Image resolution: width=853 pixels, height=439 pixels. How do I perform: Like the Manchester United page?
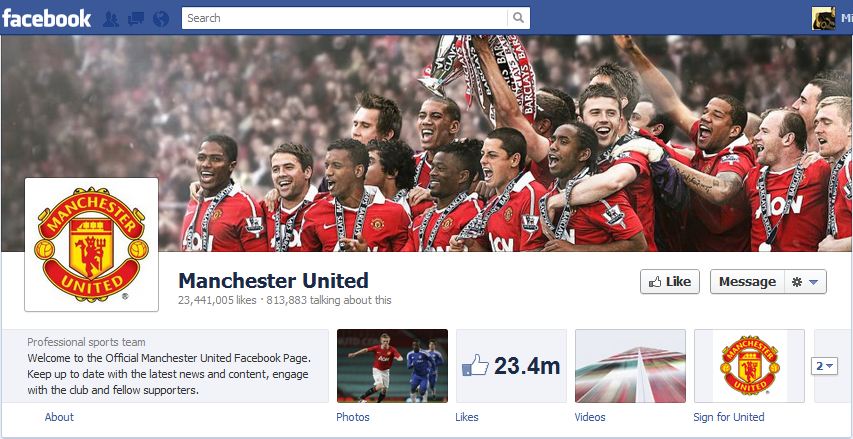click(x=670, y=282)
